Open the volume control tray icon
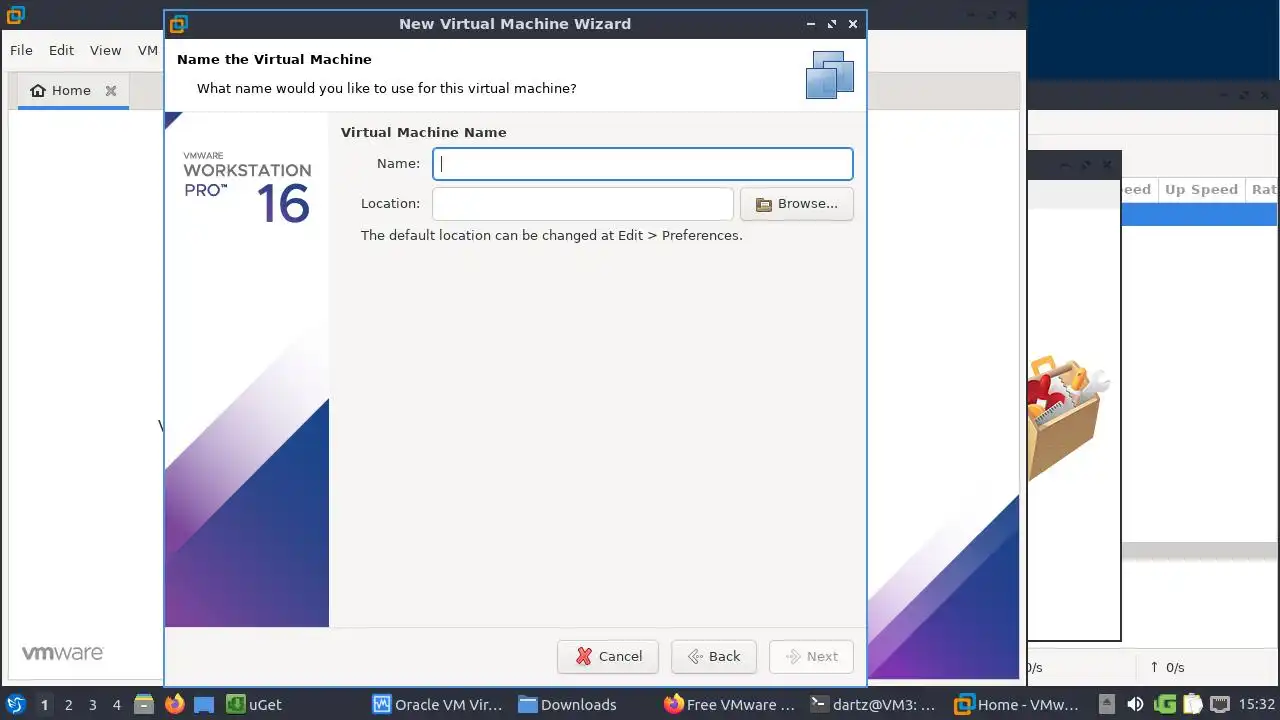 click(x=1135, y=705)
